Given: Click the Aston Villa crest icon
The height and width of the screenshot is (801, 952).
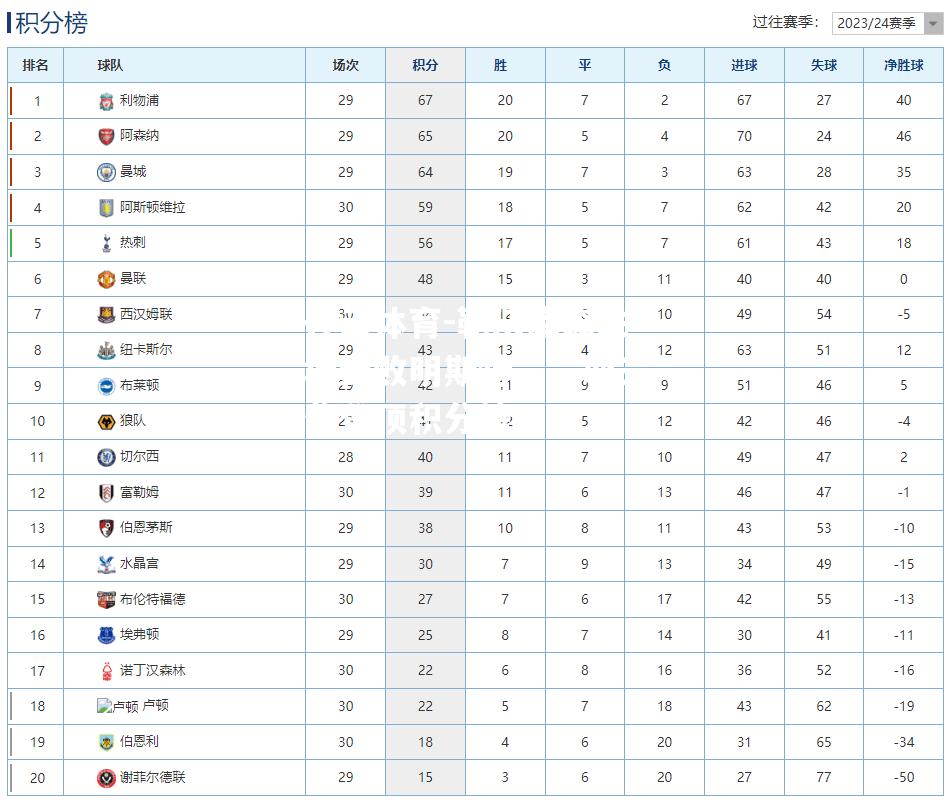Looking at the screenshot, I should pyautogui.click(x=106, y=208).
